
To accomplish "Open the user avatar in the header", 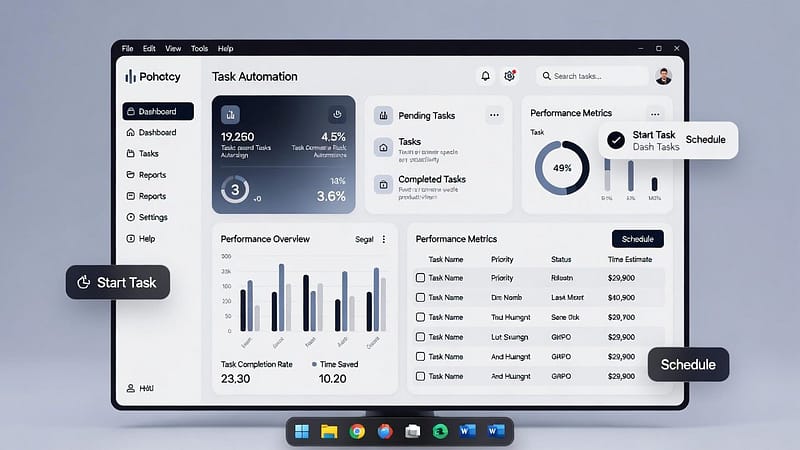I will (663, 77).
